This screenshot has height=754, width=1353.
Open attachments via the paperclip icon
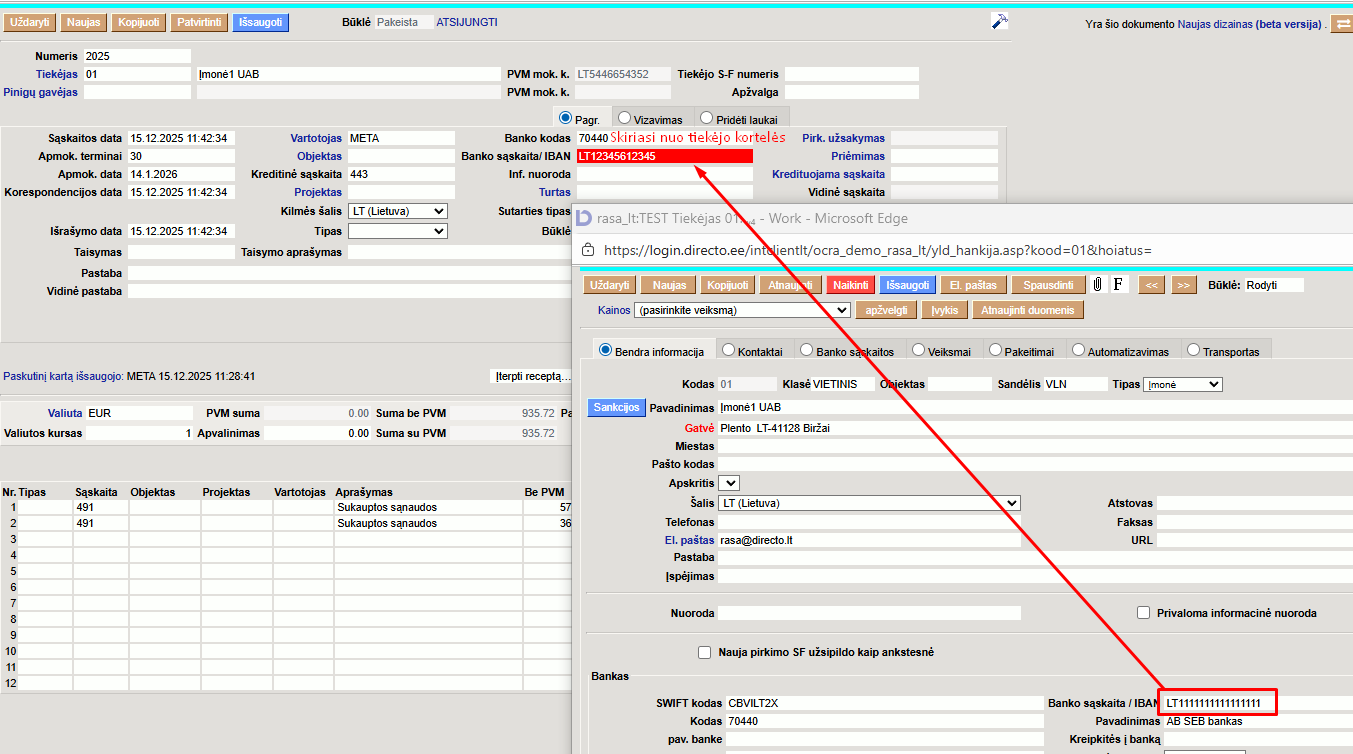(1097, 285)
